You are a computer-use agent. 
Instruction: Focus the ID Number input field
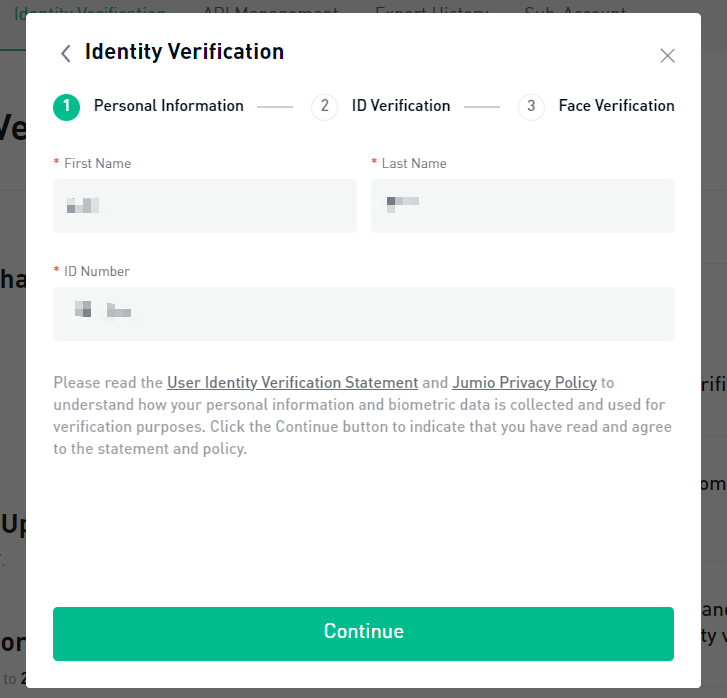click(364, 314)
